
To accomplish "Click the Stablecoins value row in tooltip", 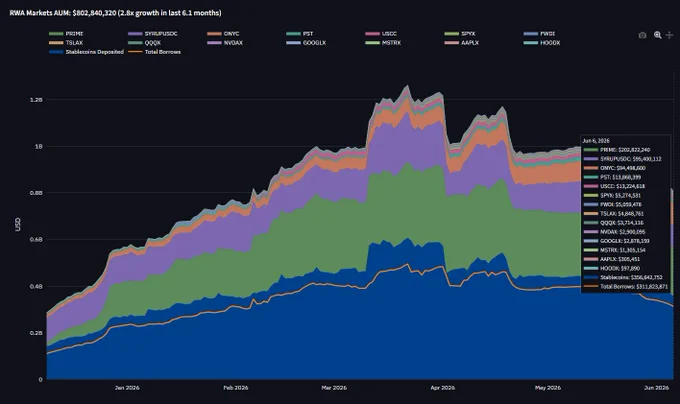I will pyautogui.click(x=623, y=277).
